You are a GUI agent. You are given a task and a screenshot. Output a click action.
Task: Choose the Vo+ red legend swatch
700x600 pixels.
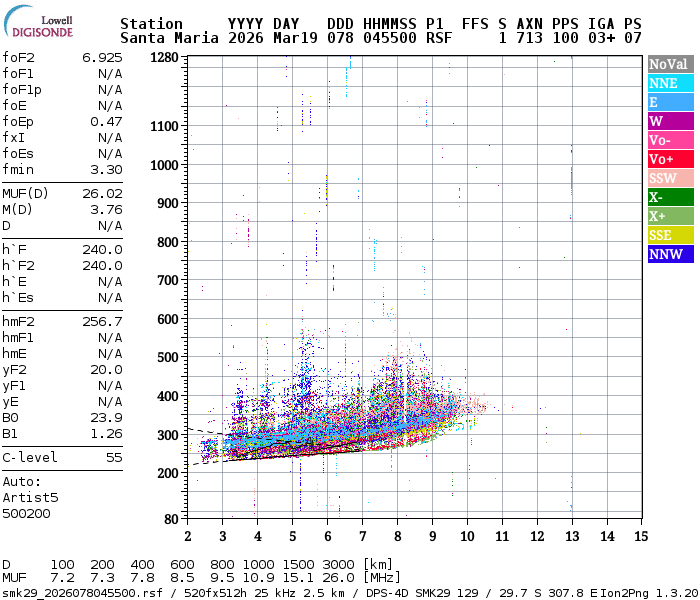[669, 159]
